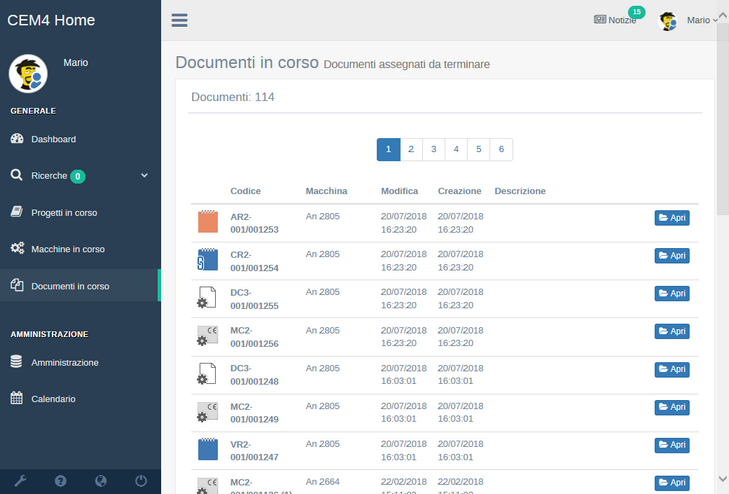Click the Mario profile avatar in sidebar
This screenshot has width=729, height=494.
click(x=28, y=73)
